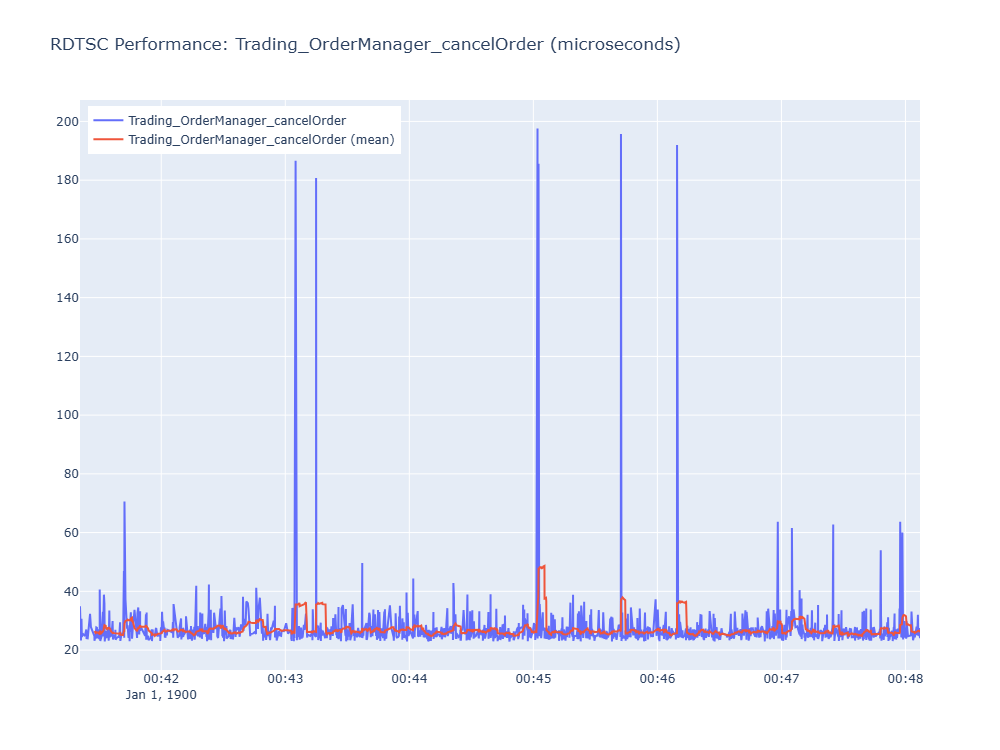This screenshot has width=1000, height=750.
Task: Click the 160 y-axis label
Action: pyautogui.click(x=68, y=239)
